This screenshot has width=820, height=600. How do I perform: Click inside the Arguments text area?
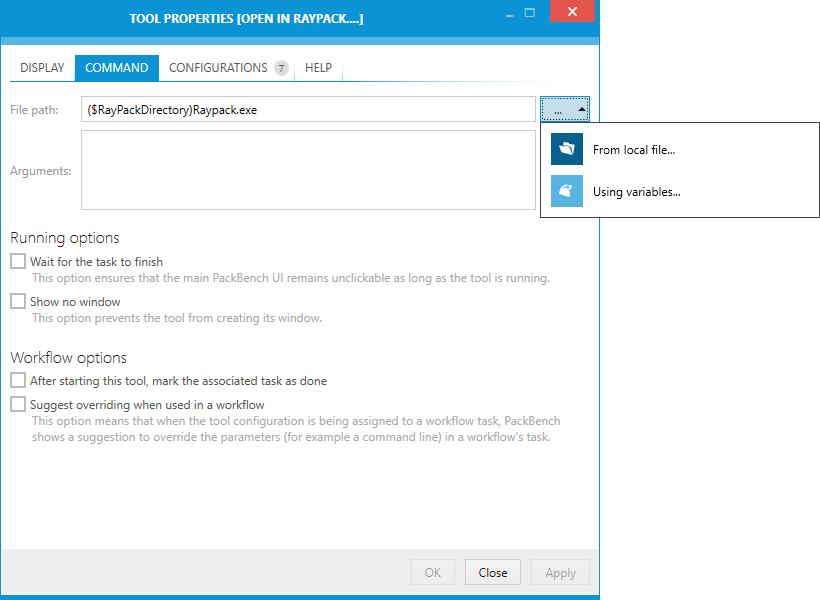[x=300, y=170]
